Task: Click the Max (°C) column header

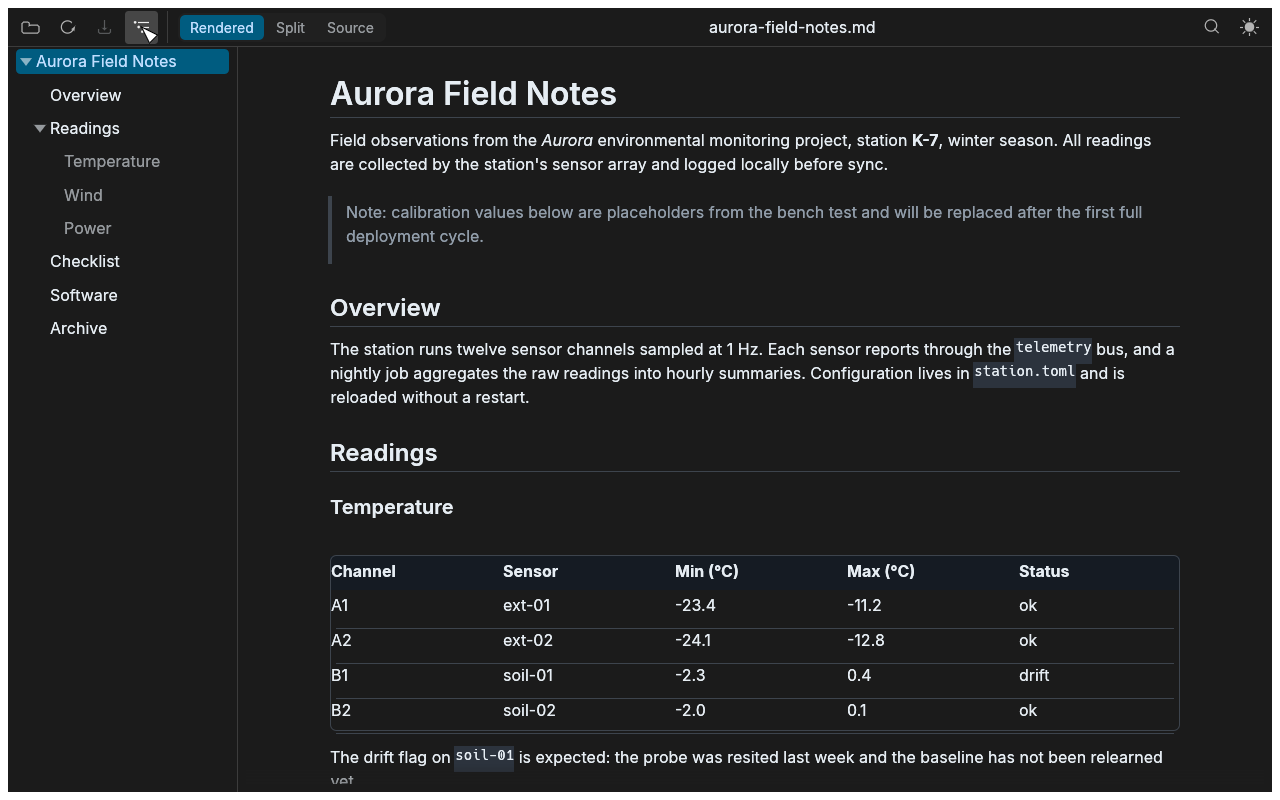Action: (x=881, y=571)
